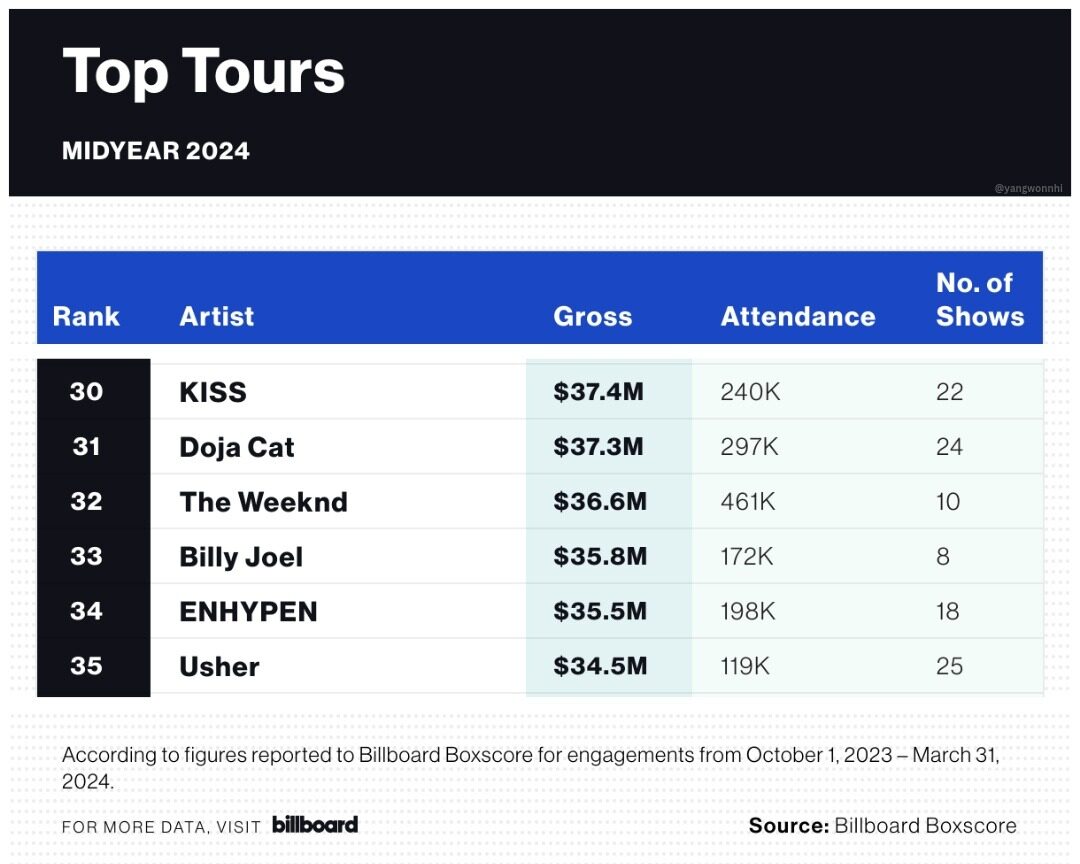Click rank number 35 cell
Image resolution: width=1080 pixels, height=864 pixels.
click(x=87, y=666)
